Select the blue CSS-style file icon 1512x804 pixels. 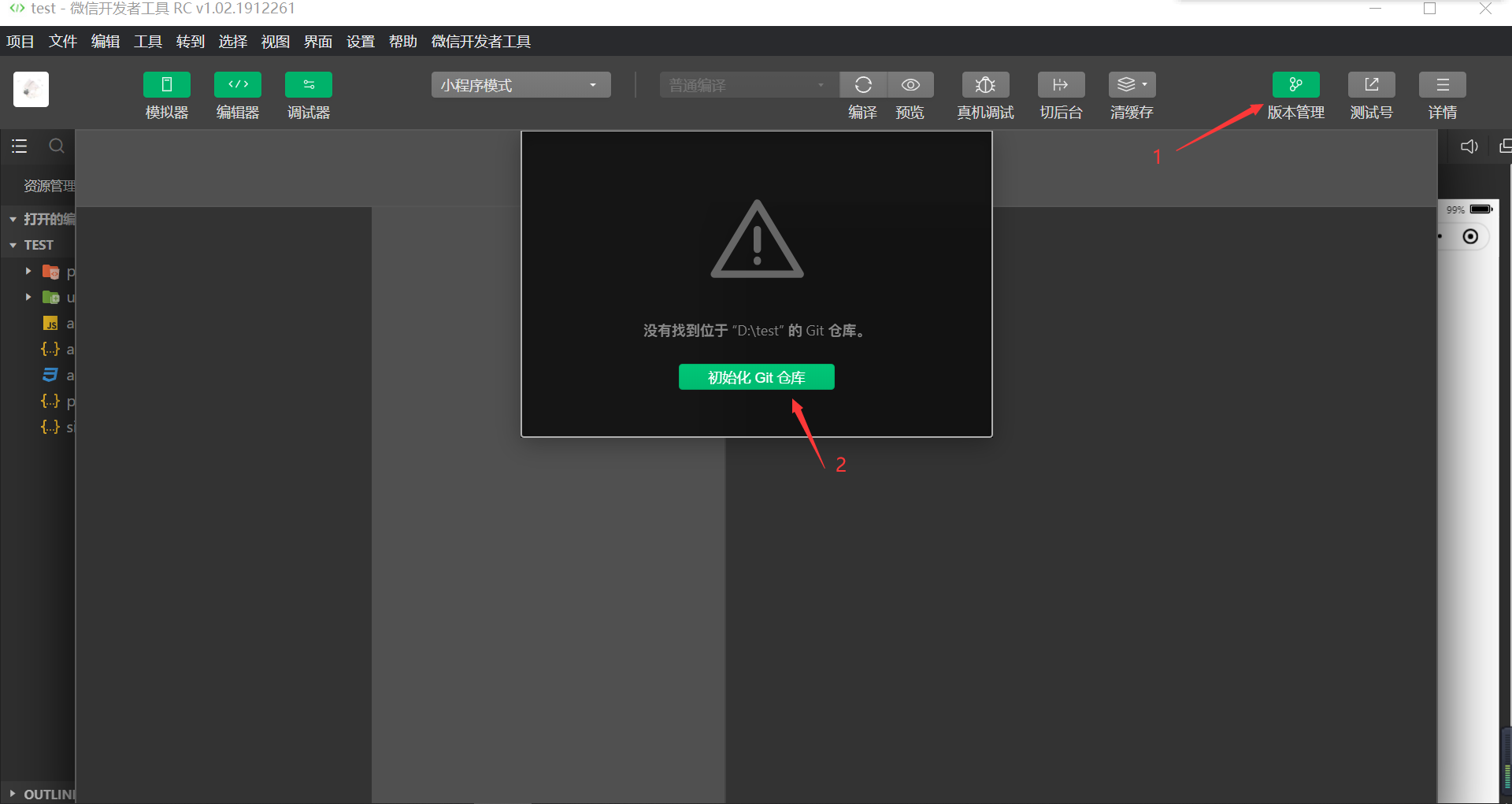click(50, 375)
